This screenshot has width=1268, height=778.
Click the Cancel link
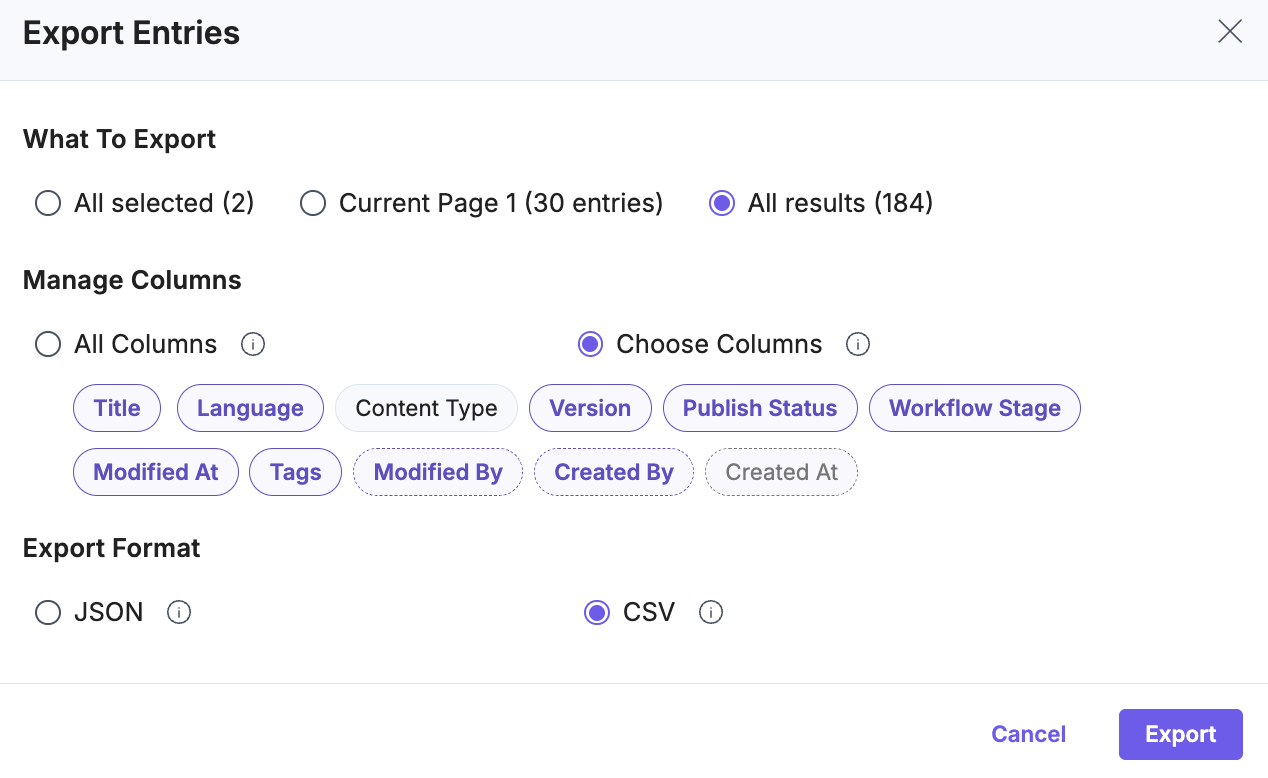tap(1028, 734)
